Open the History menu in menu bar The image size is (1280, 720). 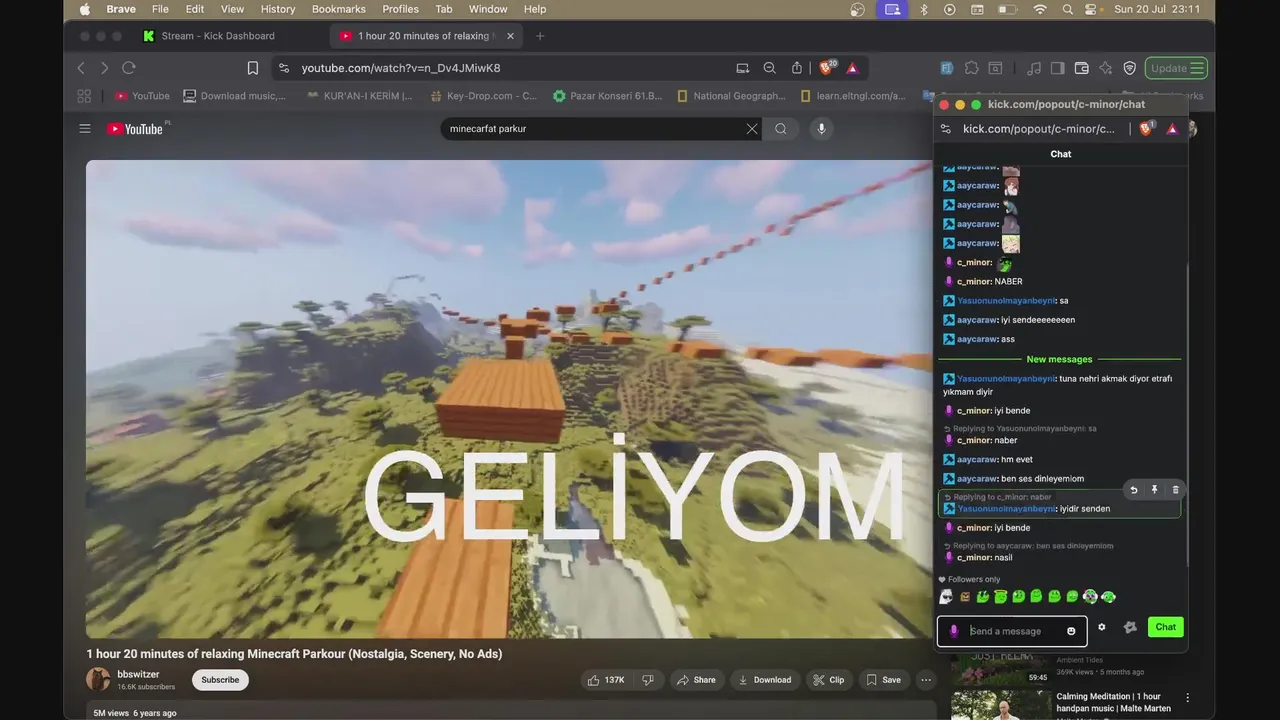pyautogui.click(x=278, y=9)
